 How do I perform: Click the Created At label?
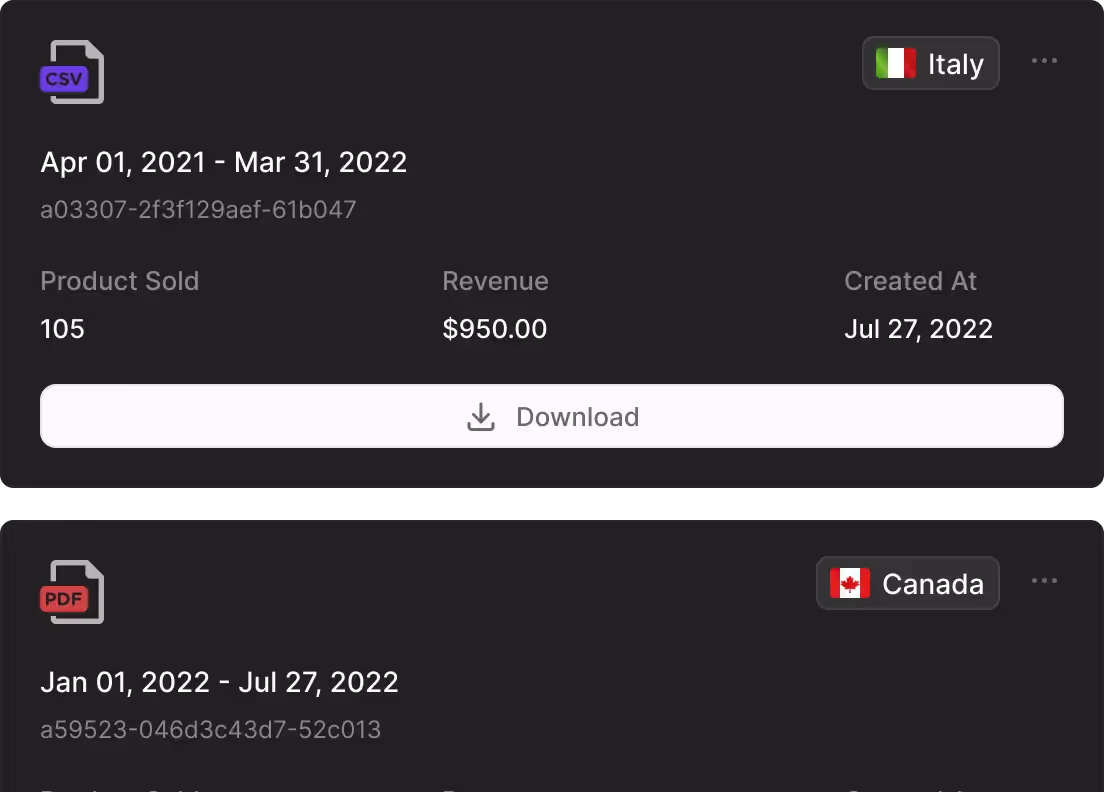tap(910, 281)
